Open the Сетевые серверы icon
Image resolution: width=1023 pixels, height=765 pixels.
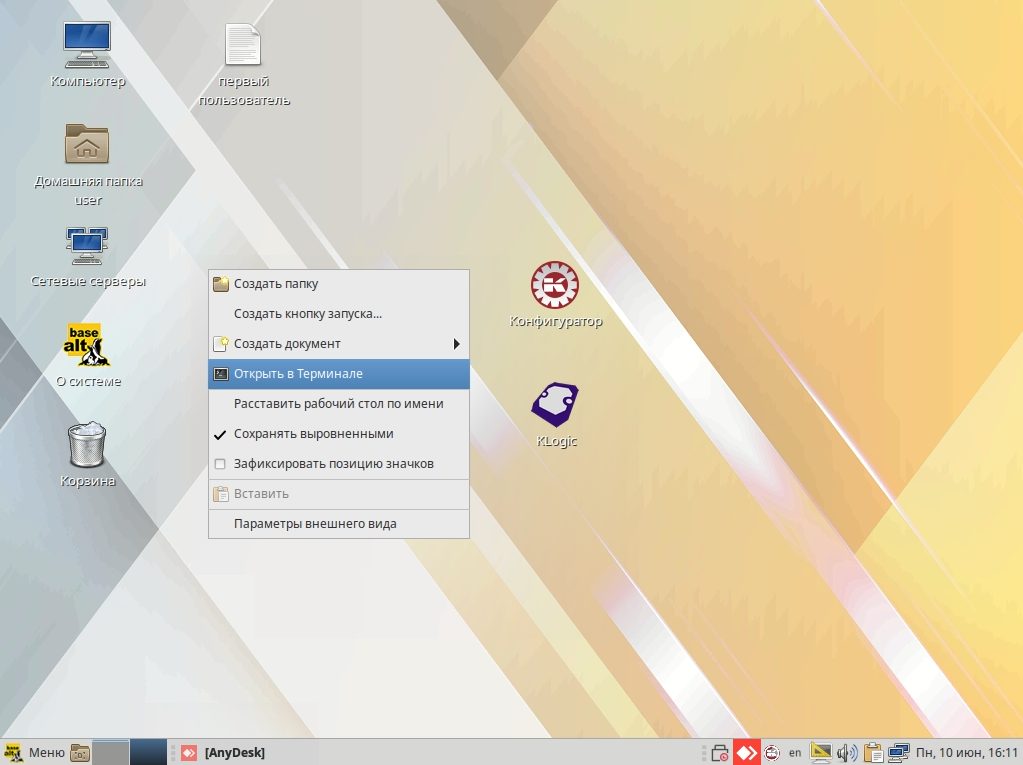click(87, 246)
